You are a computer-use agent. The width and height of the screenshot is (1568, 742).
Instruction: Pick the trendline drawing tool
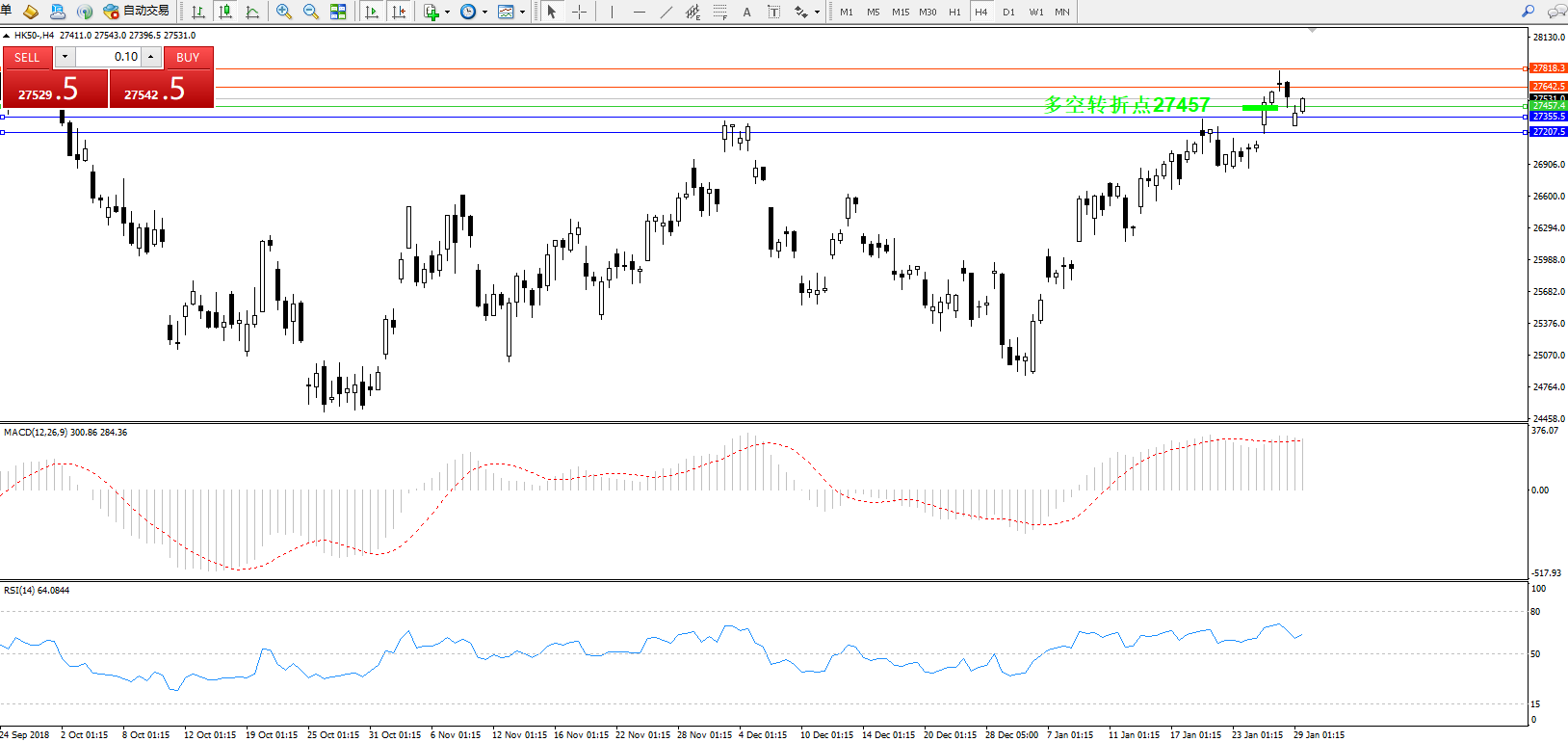(666, 12)
